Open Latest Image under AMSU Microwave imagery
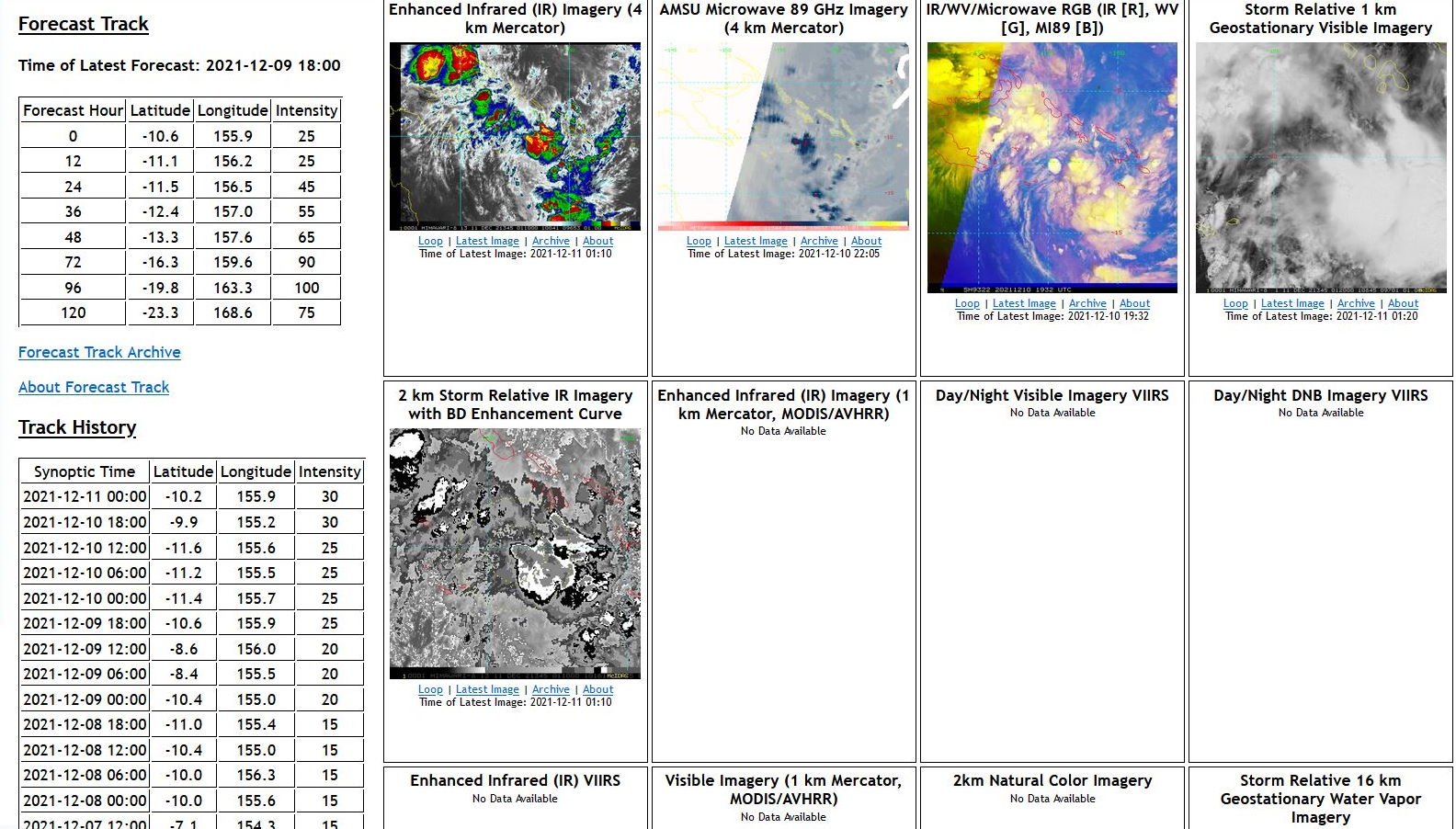 click(x=756, y=241)
